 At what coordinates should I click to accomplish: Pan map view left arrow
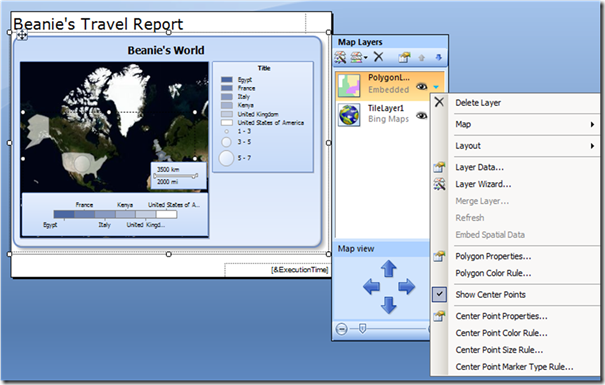point(372,287)
